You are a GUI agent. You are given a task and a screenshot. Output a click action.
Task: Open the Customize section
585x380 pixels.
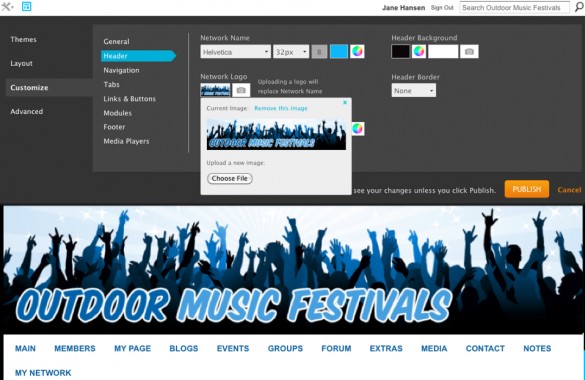coord(29,88)
